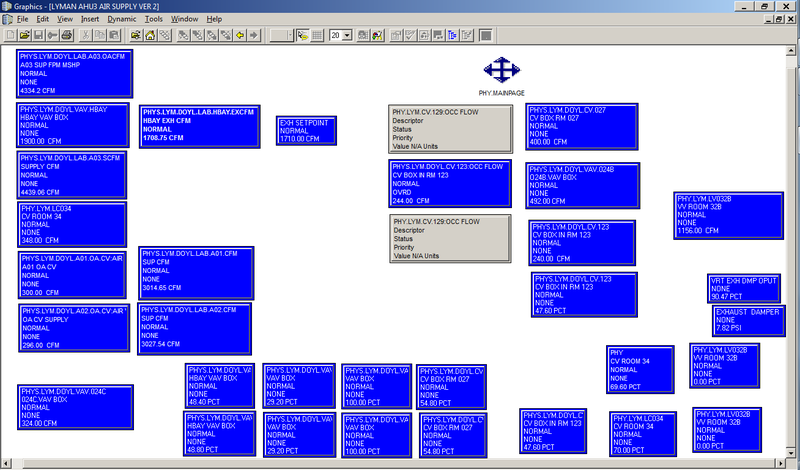Screen dimensions: 800x470
Task: Toggle the pointer select mode button
Action: pyautogui.click(x=303, y=35)
